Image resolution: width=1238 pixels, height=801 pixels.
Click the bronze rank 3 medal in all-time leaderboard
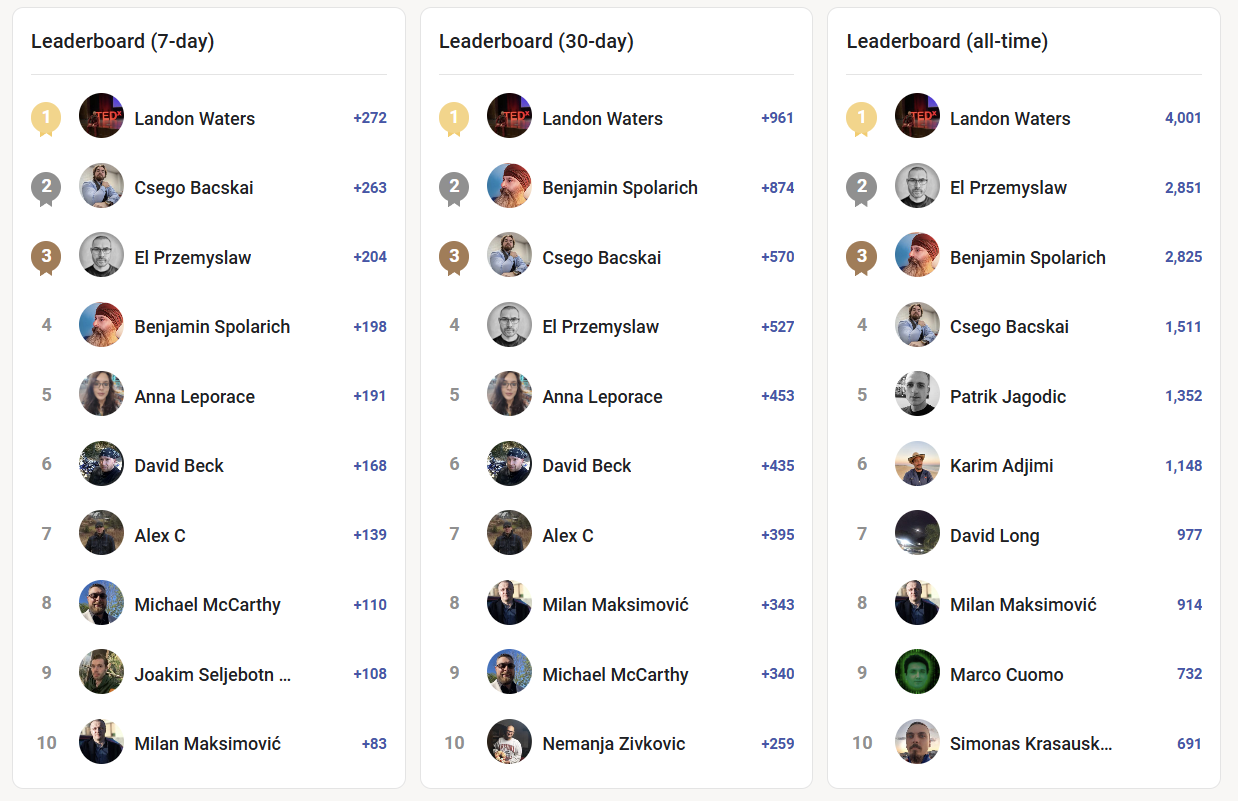coord(862,257)
